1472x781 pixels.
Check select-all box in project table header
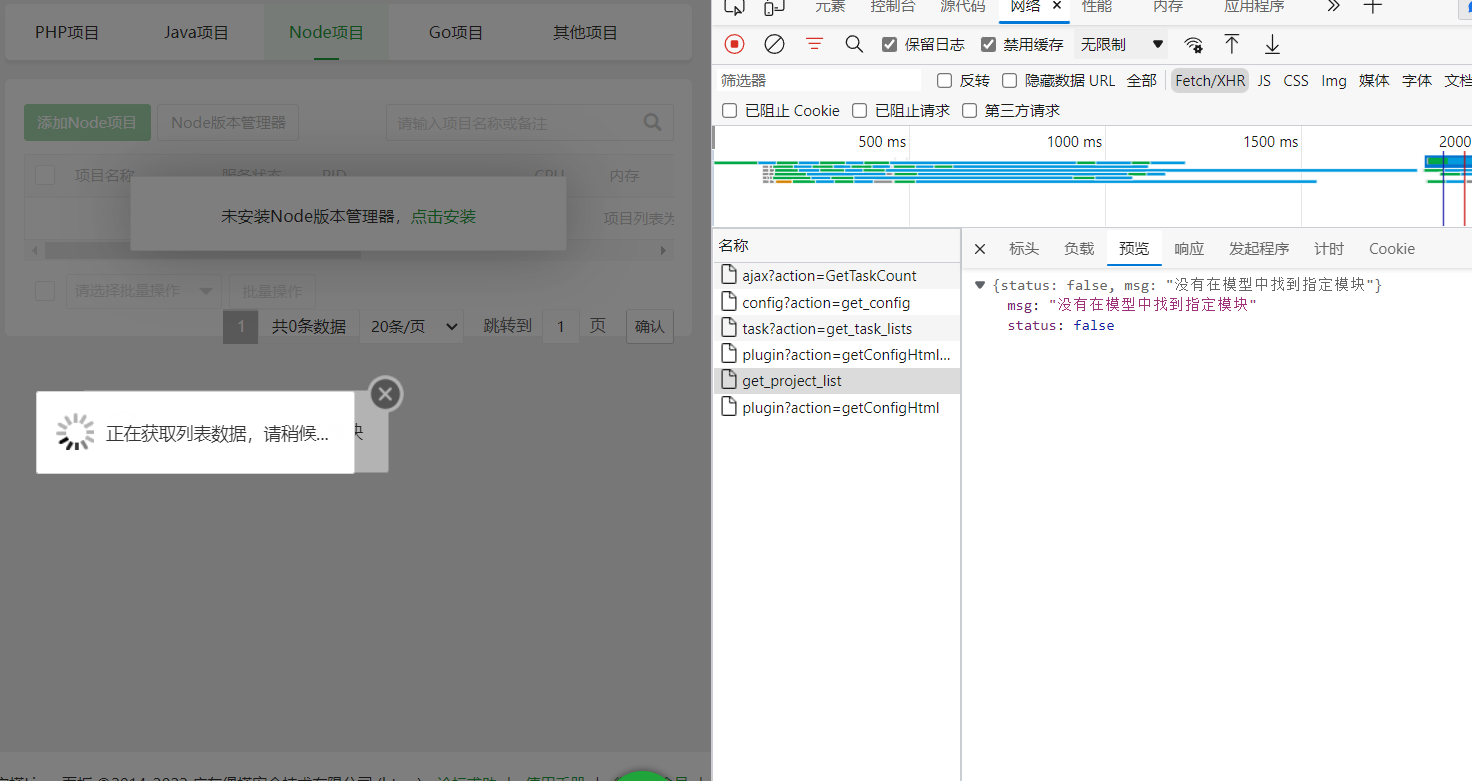[45, 175]
